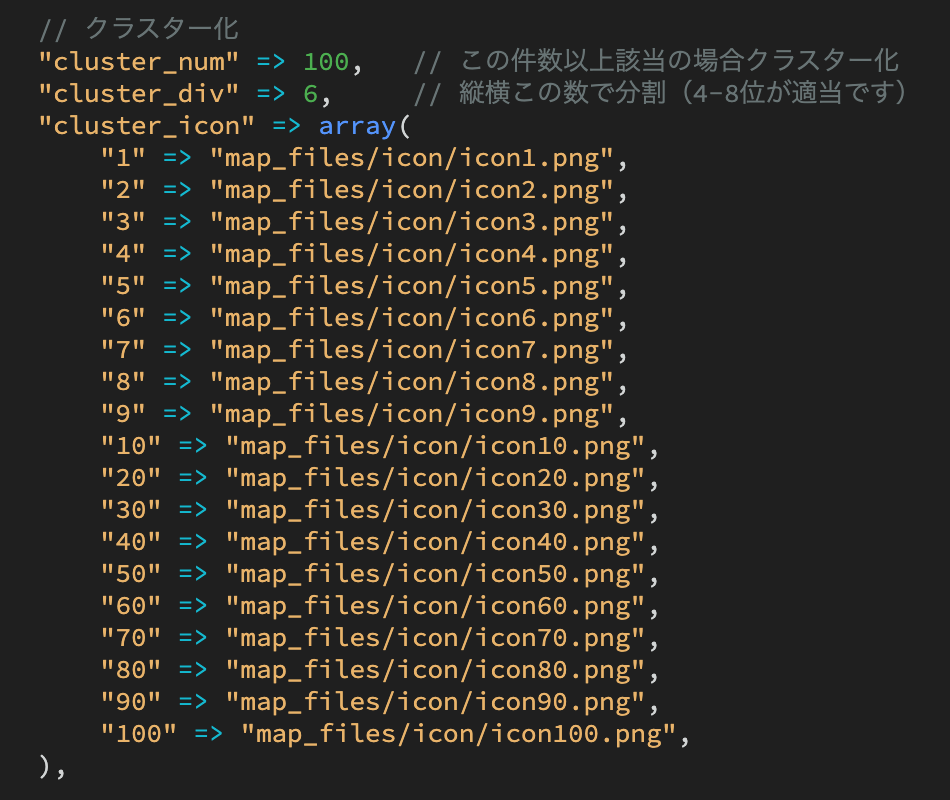Click the arrow operator after "cluster_icon"
This screenshot has height=800, width=950.
point(287,126)
